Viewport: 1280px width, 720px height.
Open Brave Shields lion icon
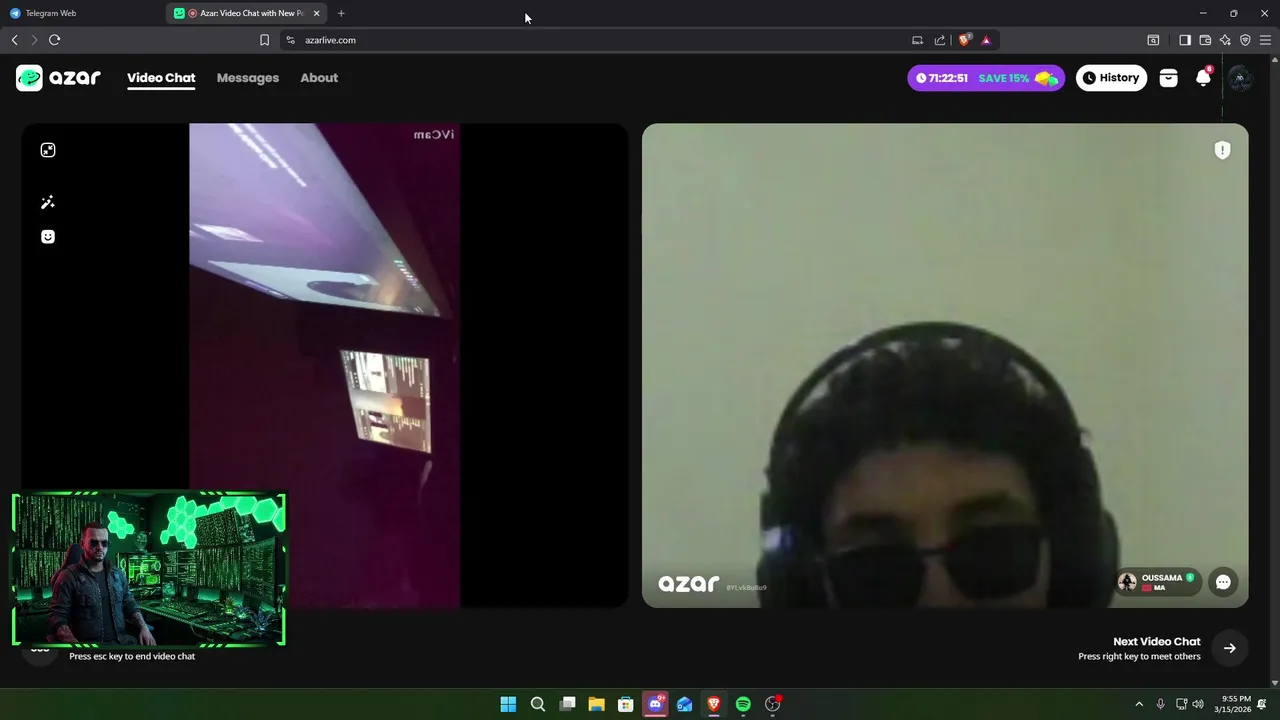964,40
